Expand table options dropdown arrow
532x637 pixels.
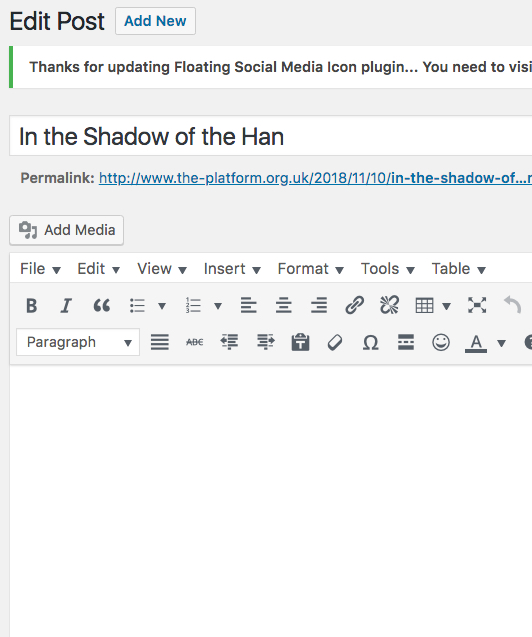point(446,306)
